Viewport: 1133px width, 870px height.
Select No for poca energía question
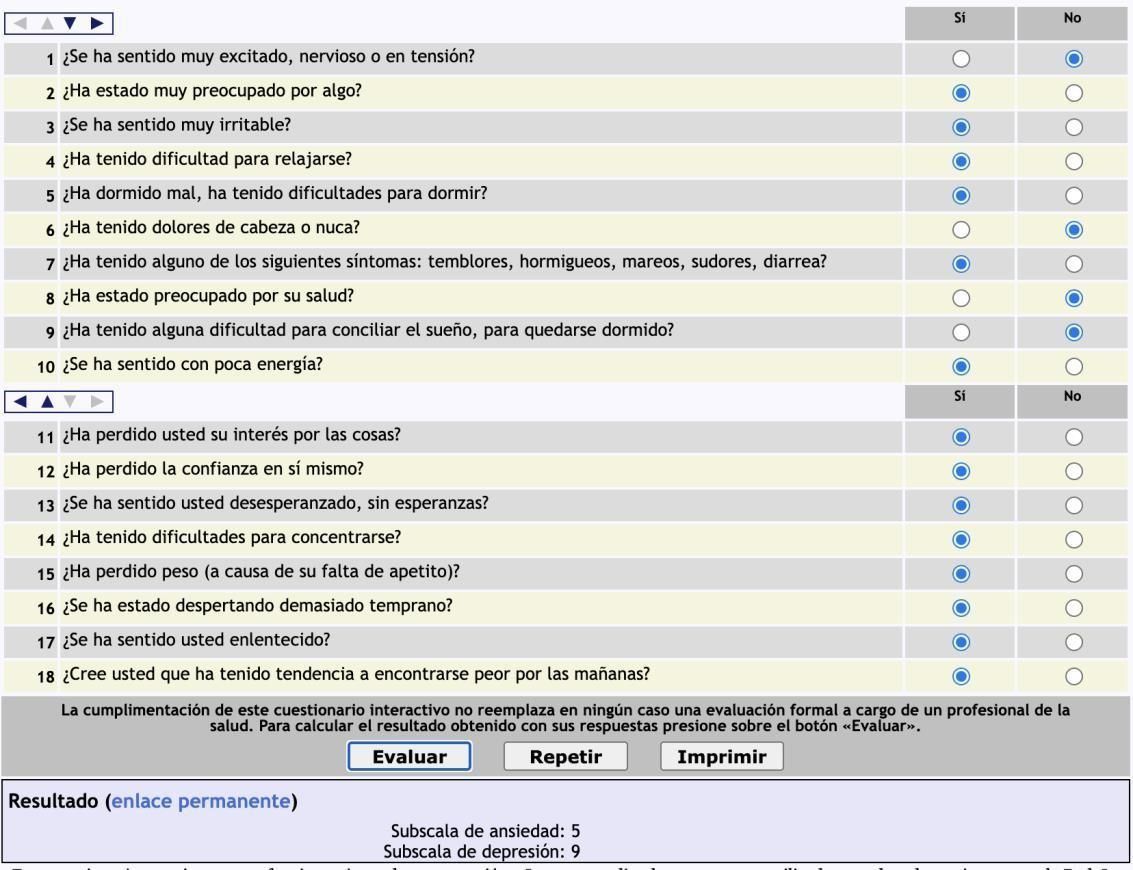pos(1074,366)
